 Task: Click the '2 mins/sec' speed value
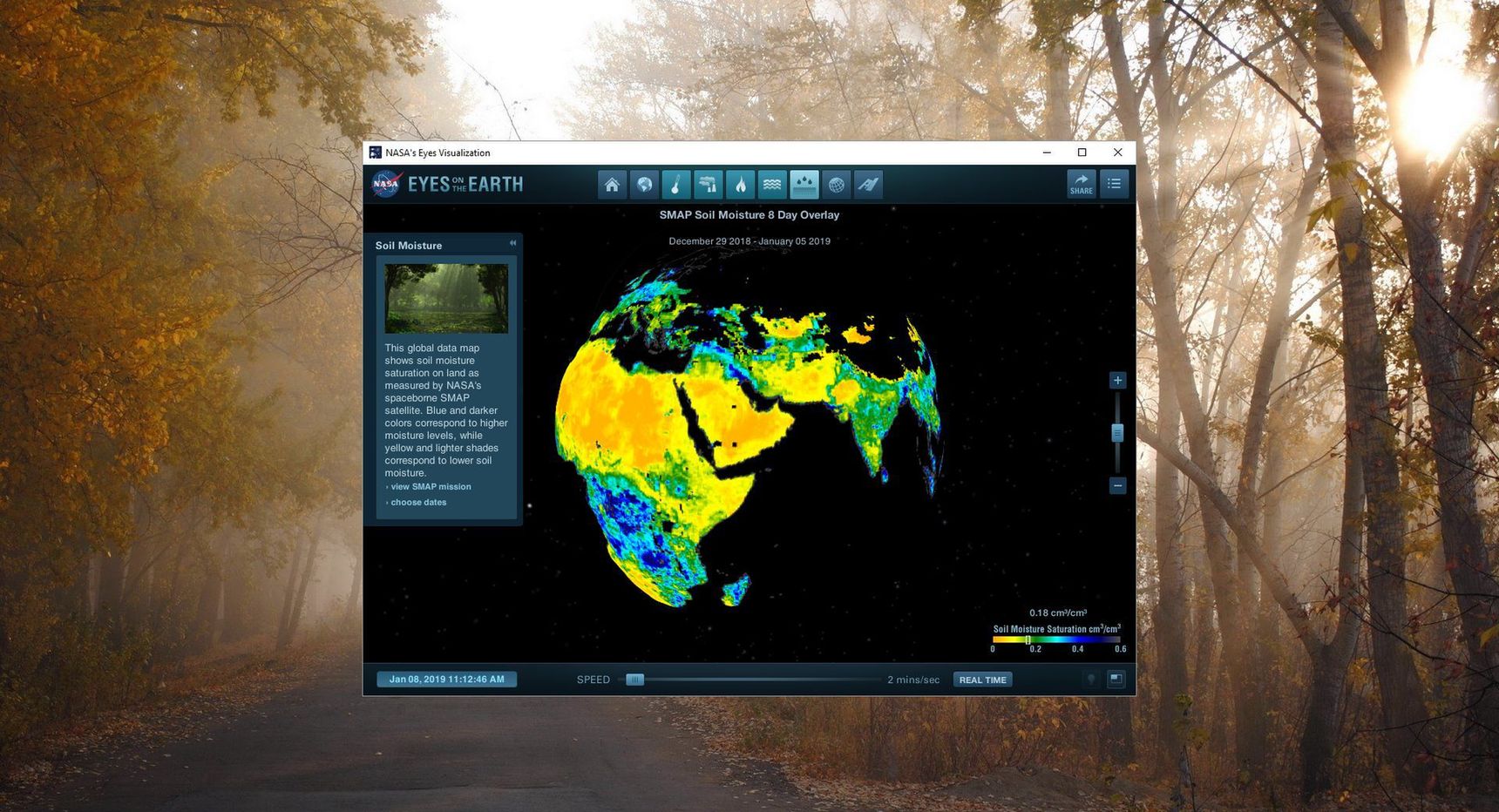pyautogui.click(x=913, y=680)
